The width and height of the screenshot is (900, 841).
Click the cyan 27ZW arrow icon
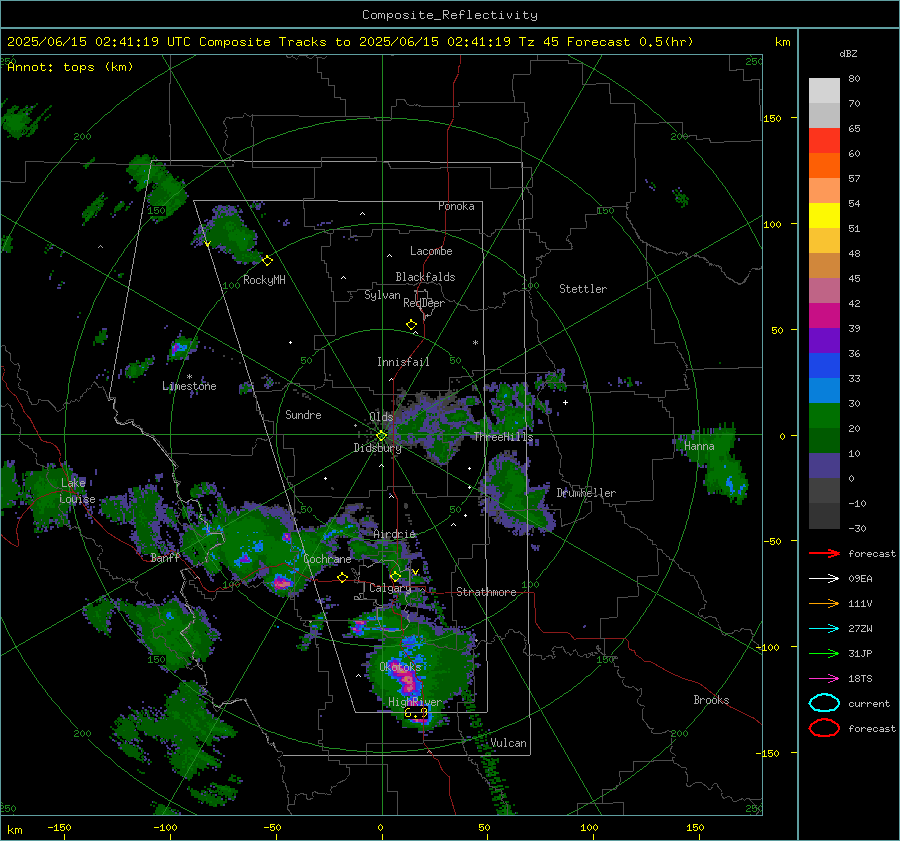click(x=824, y=629)
